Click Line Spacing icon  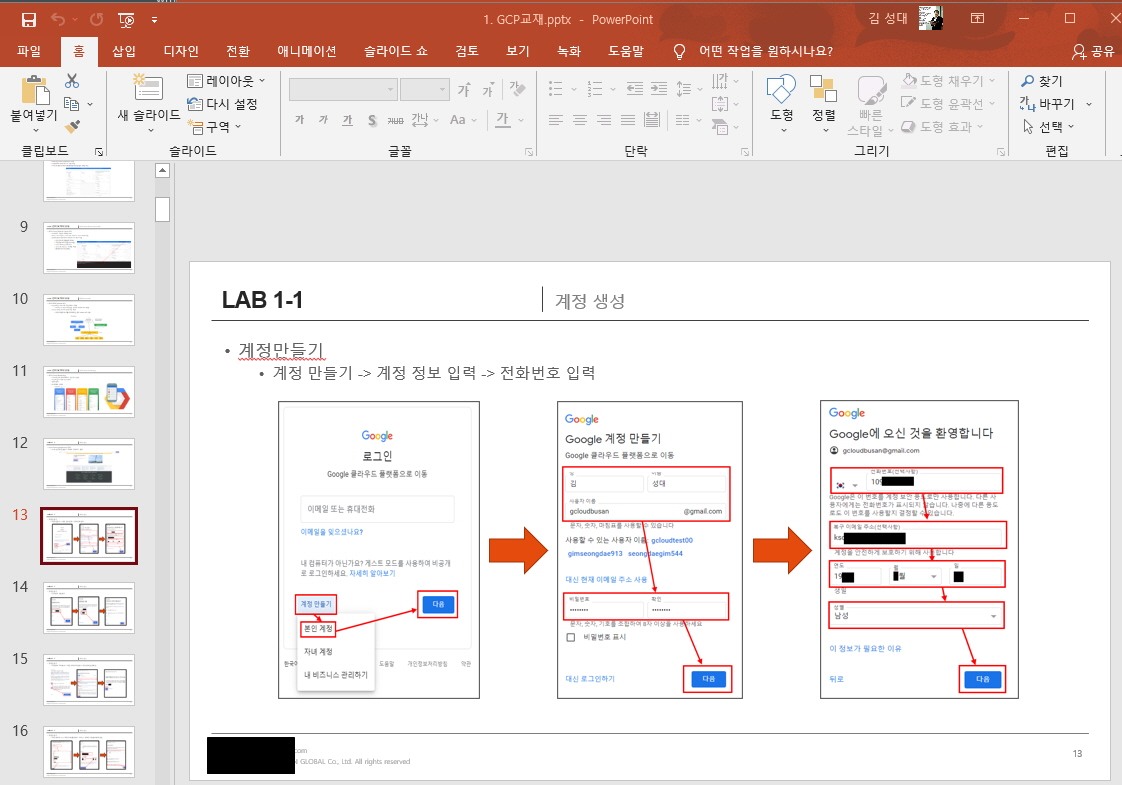coord(684,89)
